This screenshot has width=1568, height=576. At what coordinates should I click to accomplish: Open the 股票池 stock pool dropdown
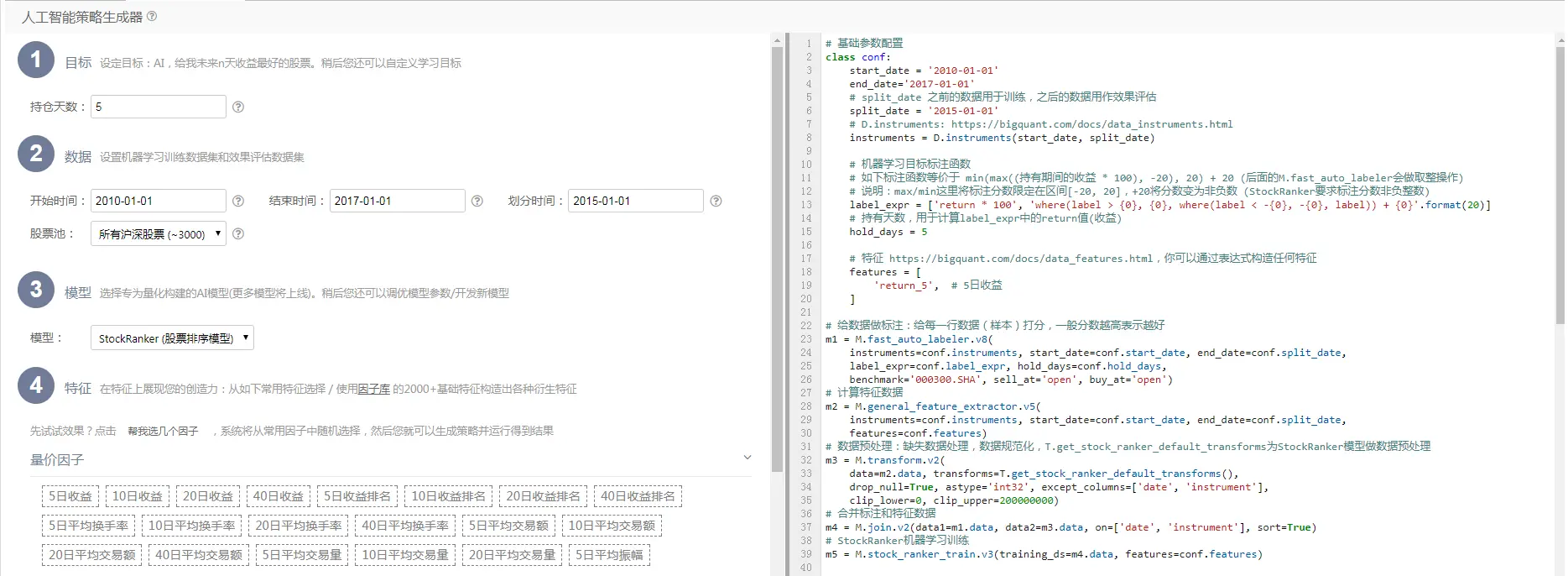(159, 234)
